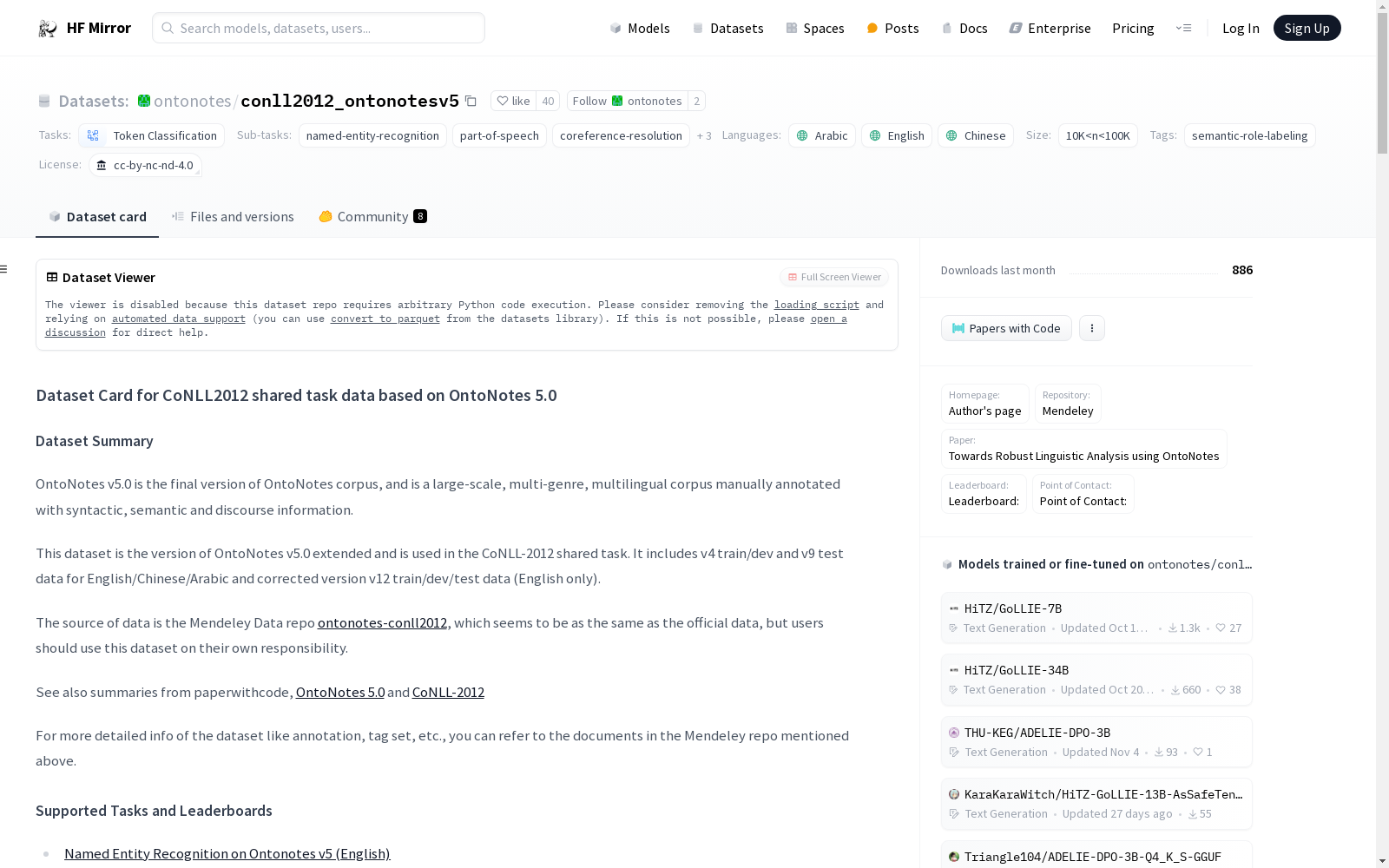Open sidebar hamburger menu at left edge
1389x868 pixels.
point(3,269)
